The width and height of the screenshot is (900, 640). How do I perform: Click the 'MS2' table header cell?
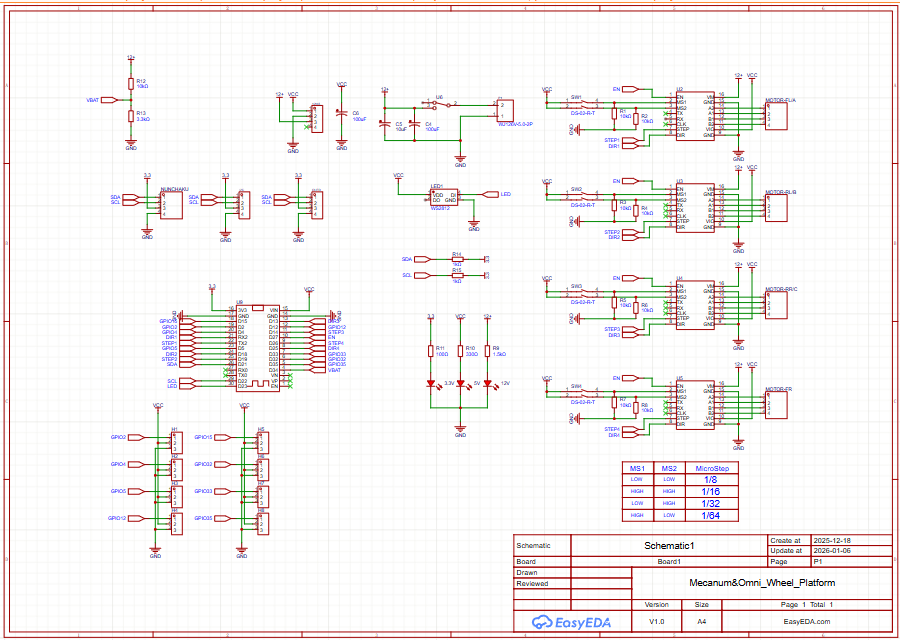(670, 468)
